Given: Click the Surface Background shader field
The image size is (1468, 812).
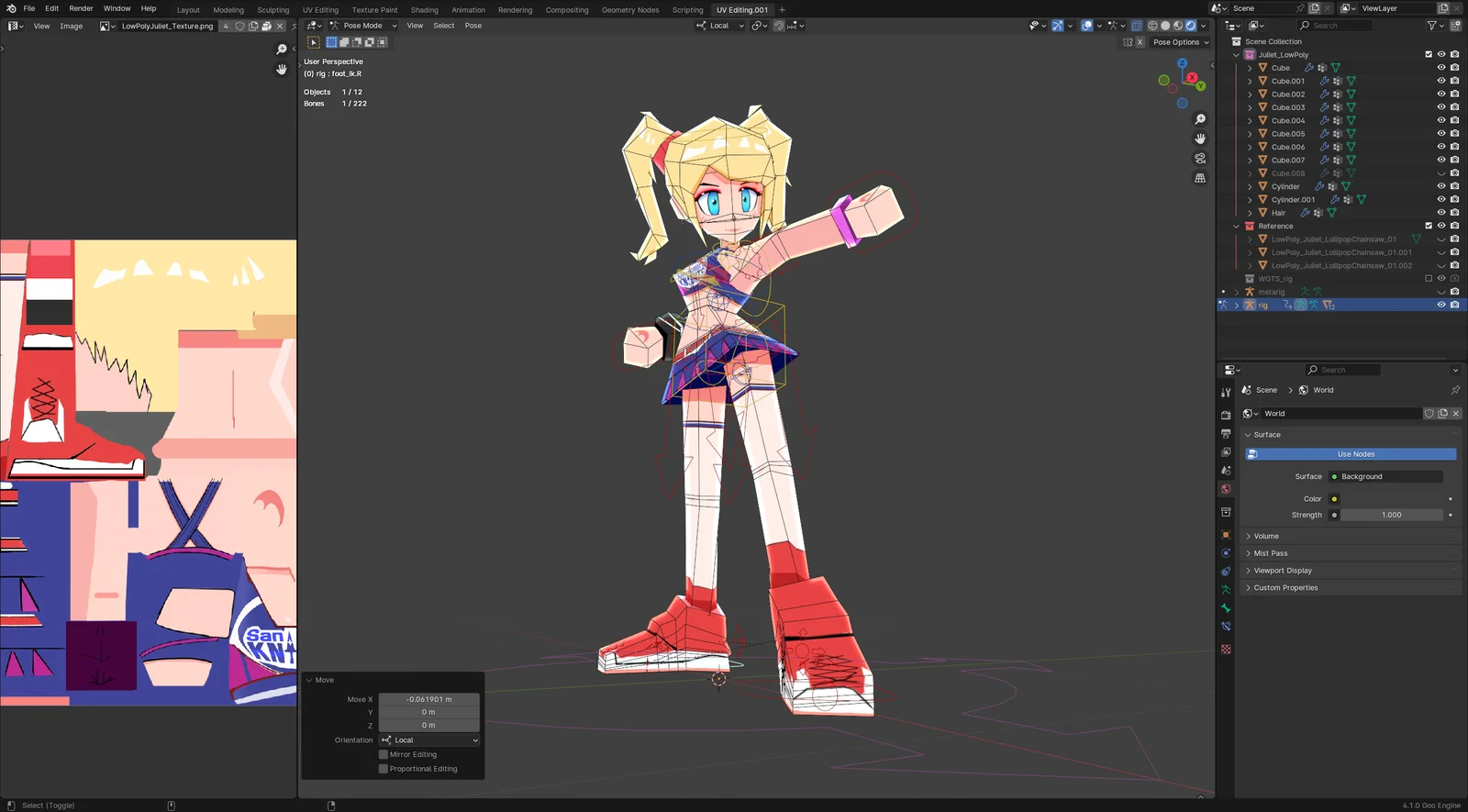Looking at the screenshot, I should [1385, 477].
